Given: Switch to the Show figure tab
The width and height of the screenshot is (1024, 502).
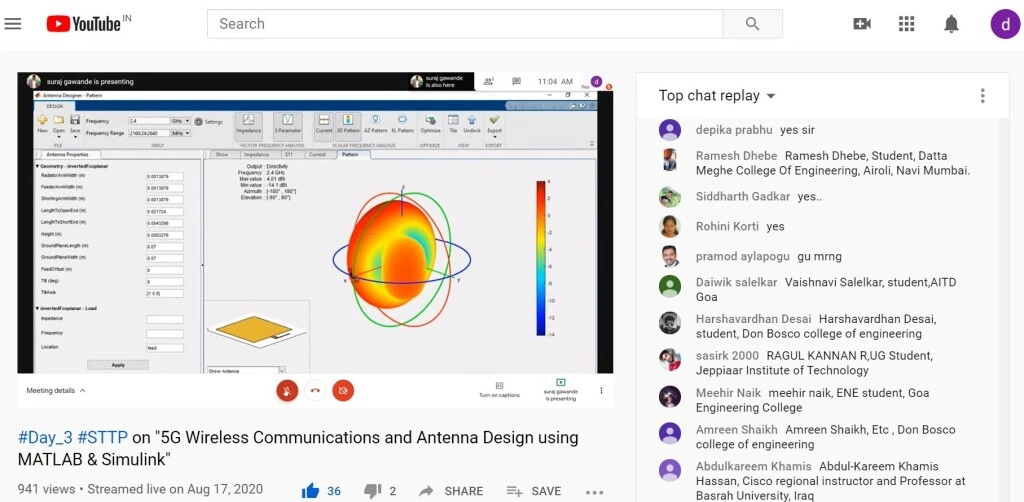Looking at the screenshot, I should click(x=222, y=155).
